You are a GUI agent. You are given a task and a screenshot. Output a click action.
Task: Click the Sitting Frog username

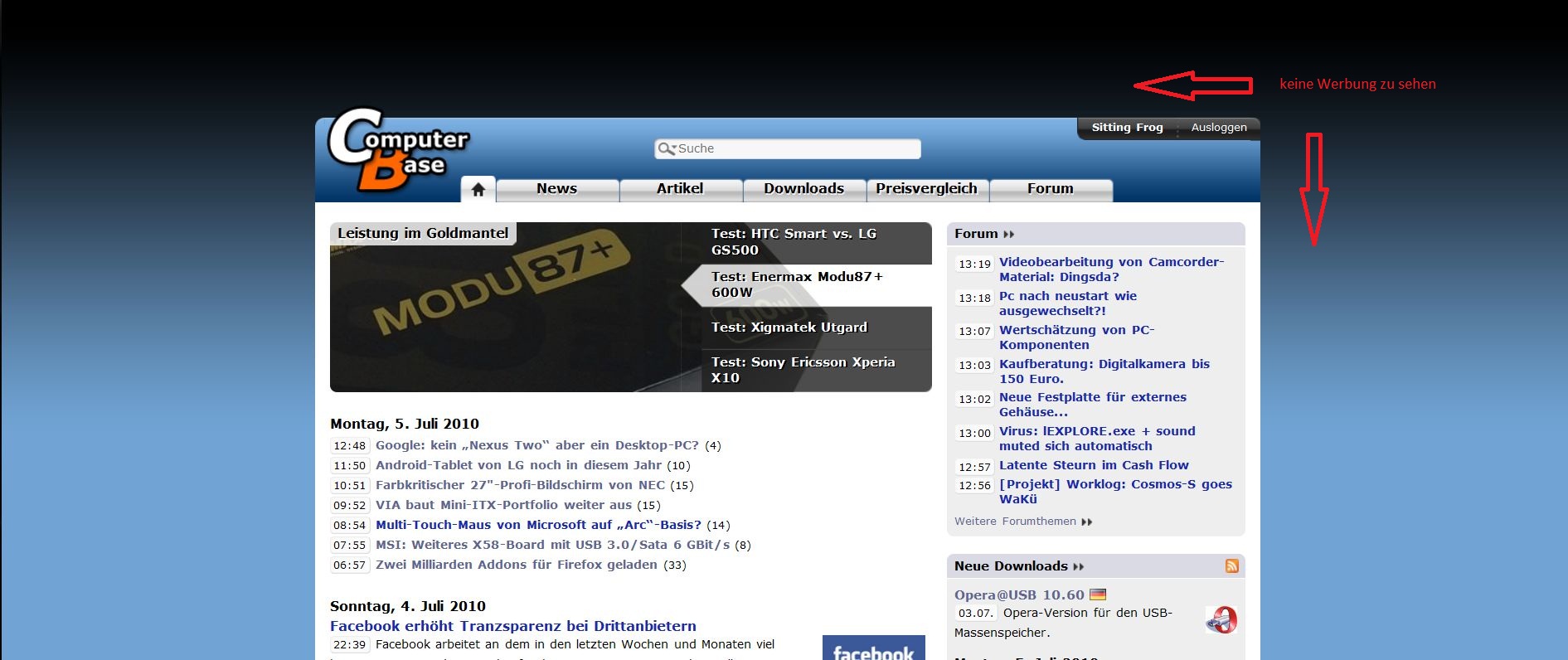1127,128
